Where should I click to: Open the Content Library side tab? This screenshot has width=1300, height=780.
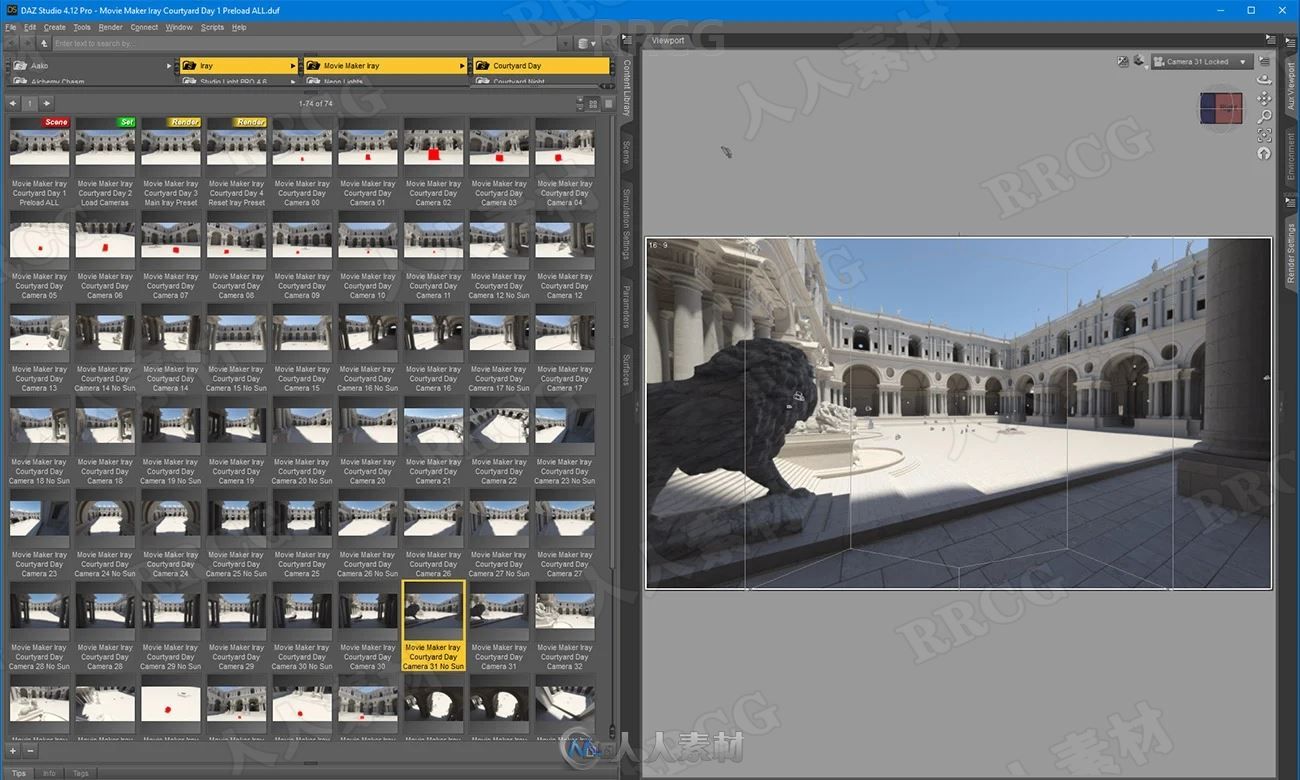pyautogui.click(x=627, y=88)
